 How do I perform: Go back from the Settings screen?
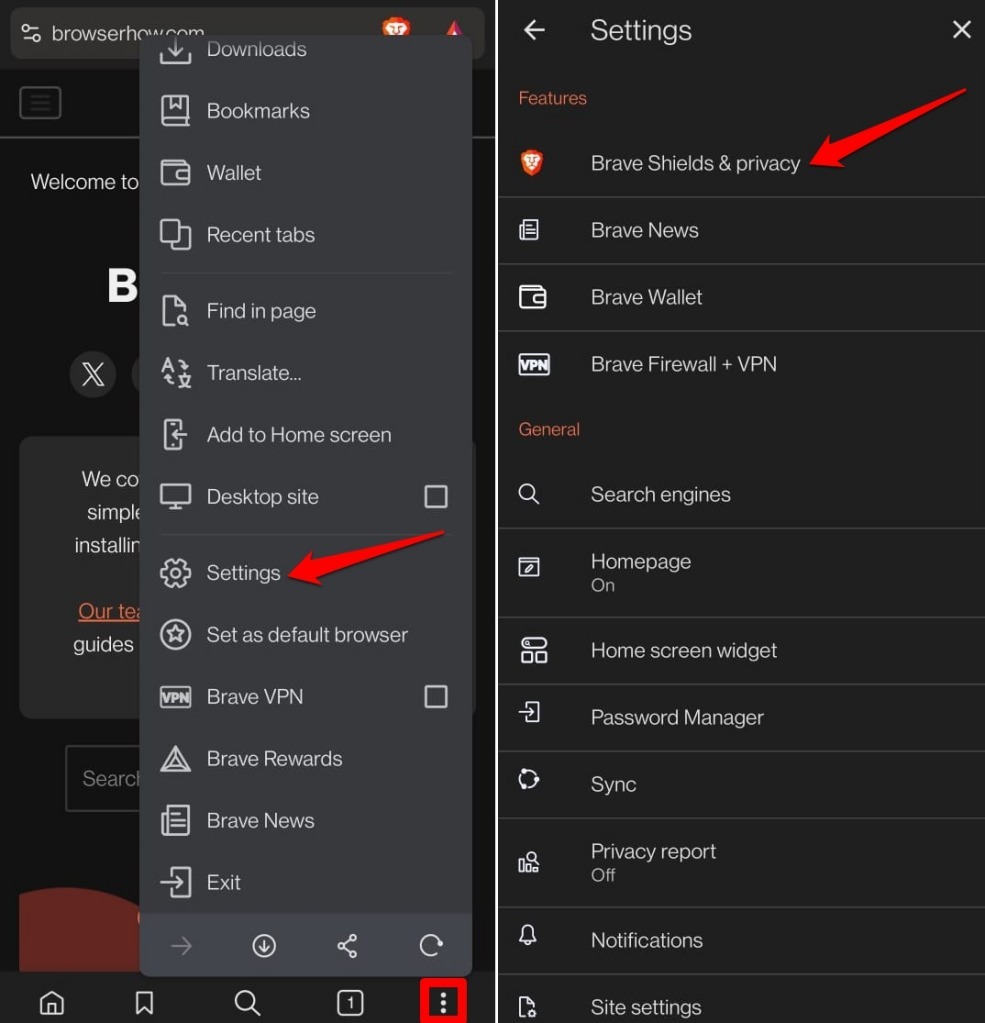(534, 30)
